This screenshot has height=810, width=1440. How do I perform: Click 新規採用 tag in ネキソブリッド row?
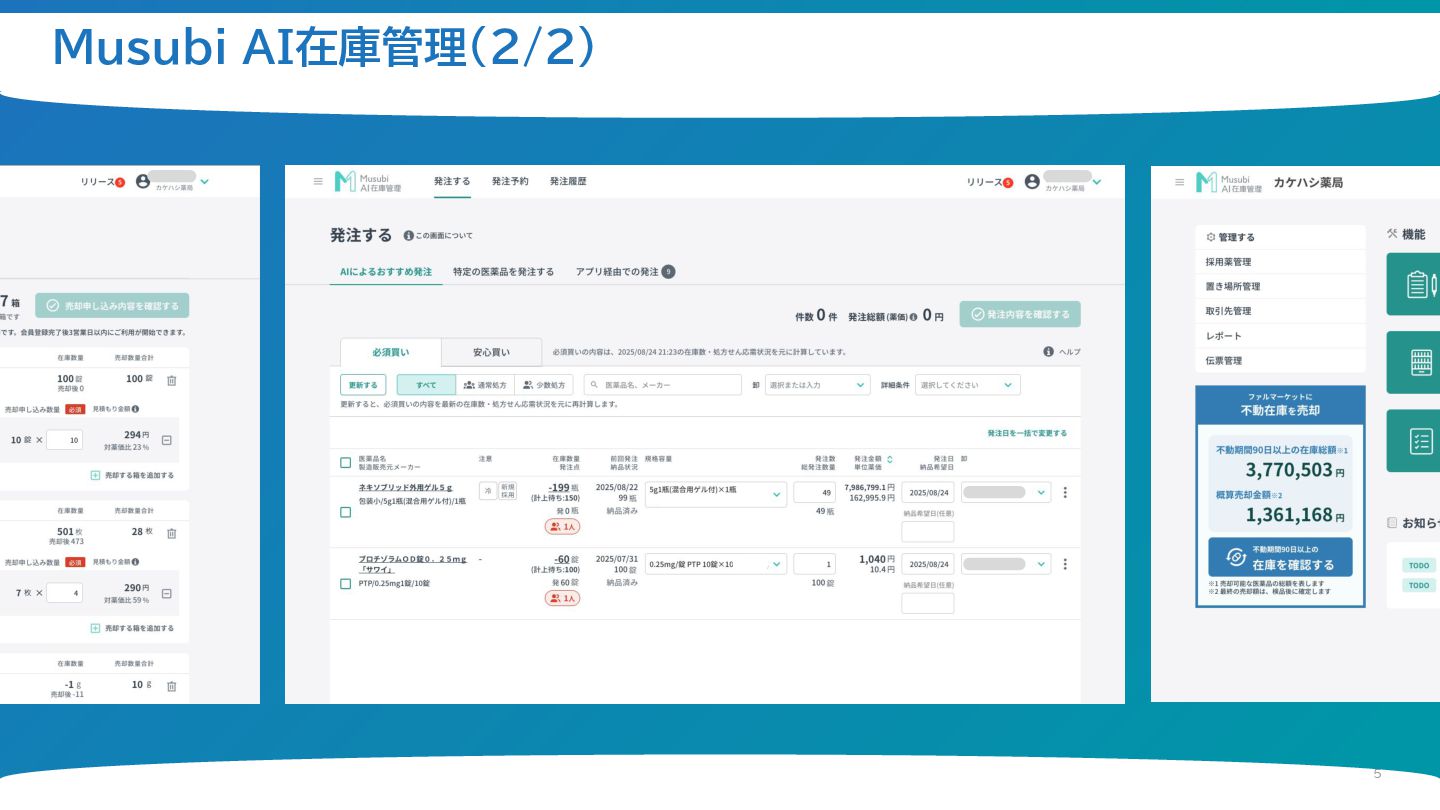tap(508, 490)
